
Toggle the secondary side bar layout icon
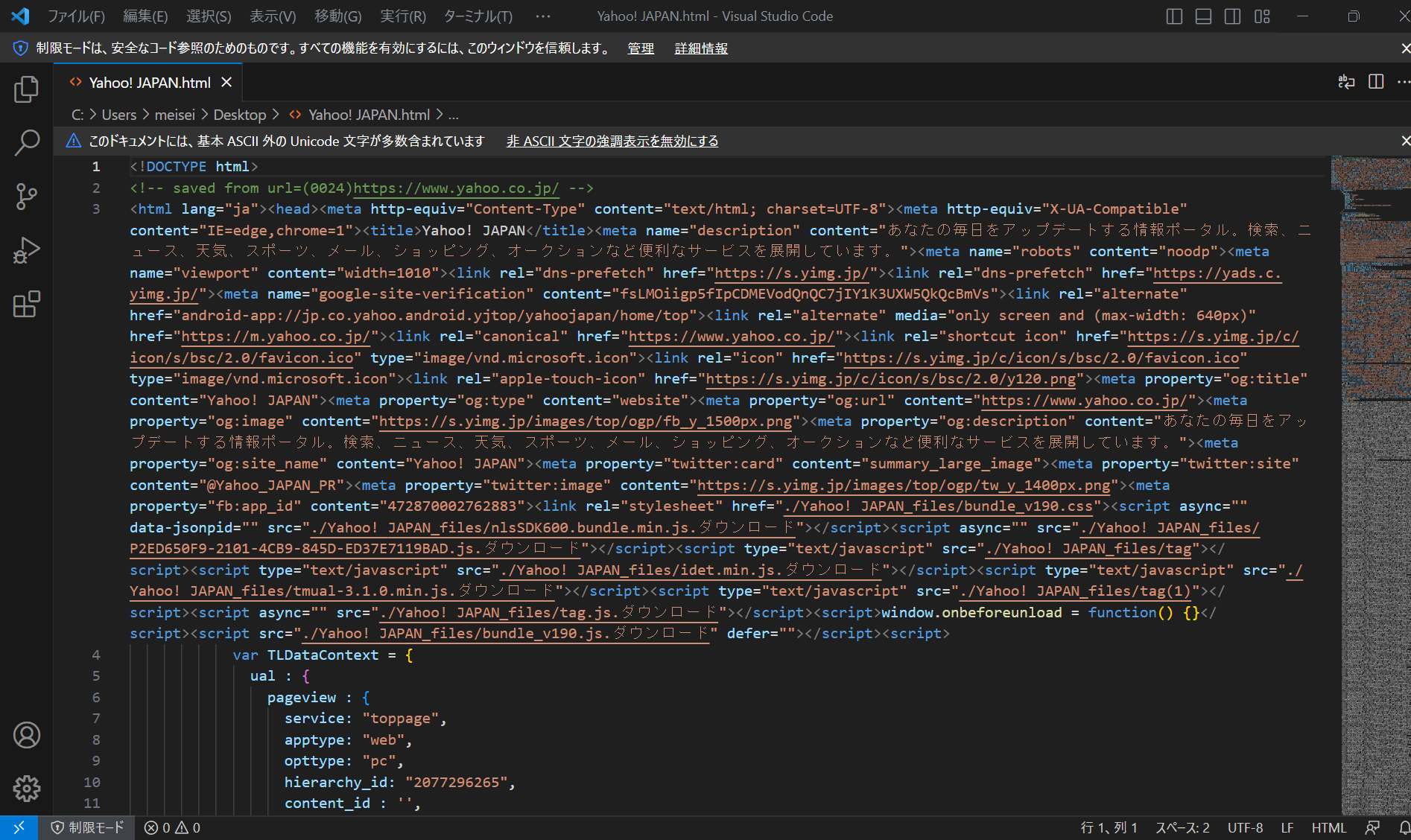click(x=1232, y=16)
